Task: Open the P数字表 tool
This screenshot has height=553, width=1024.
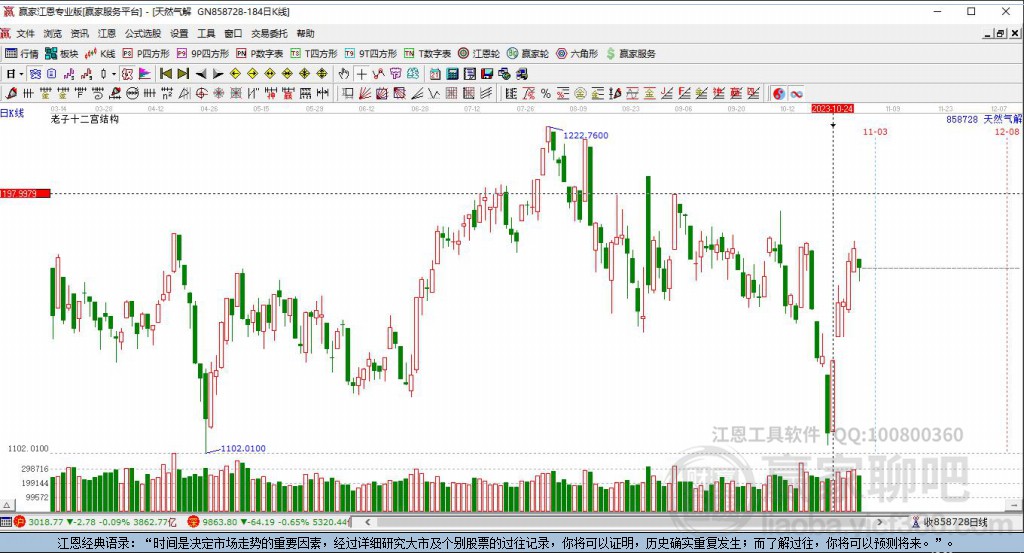Action: click(259, 54)
